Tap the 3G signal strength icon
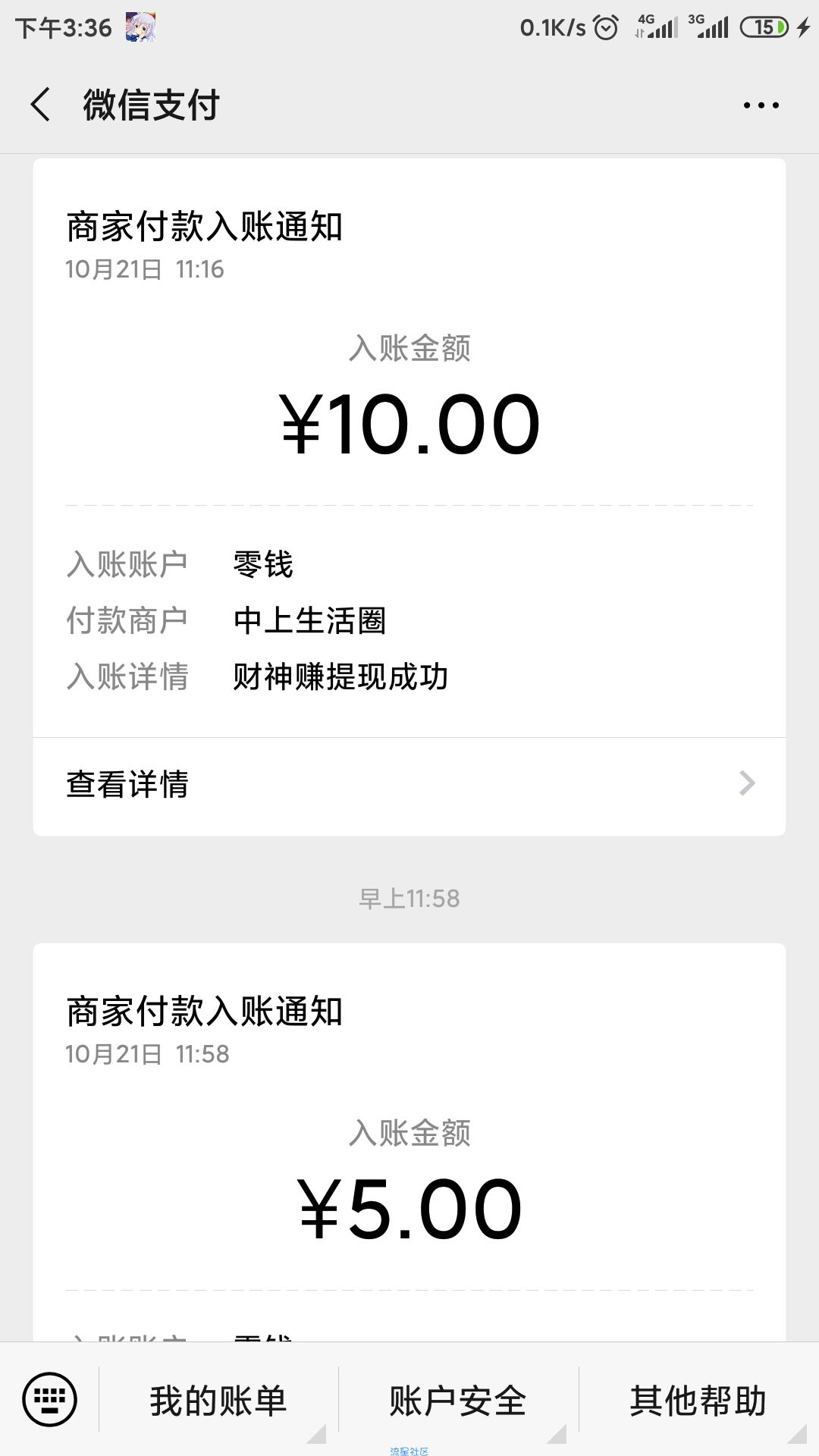819x1456 pixels. point(708,27)
